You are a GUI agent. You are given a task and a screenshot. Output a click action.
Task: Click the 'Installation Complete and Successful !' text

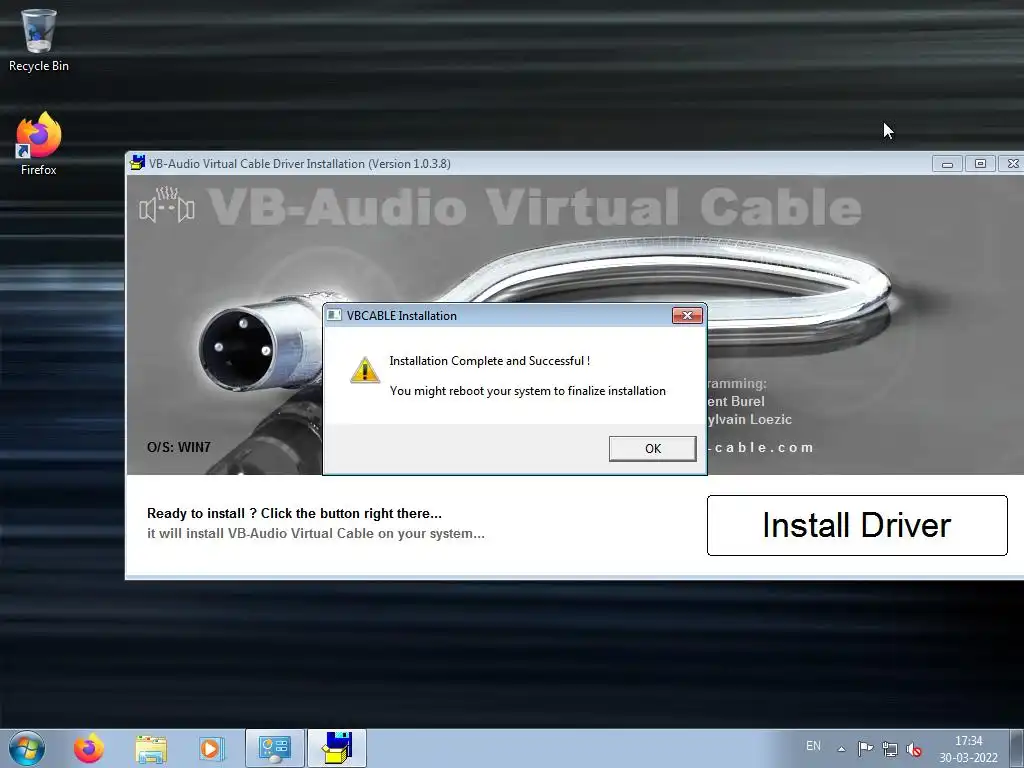coord(489,360)
